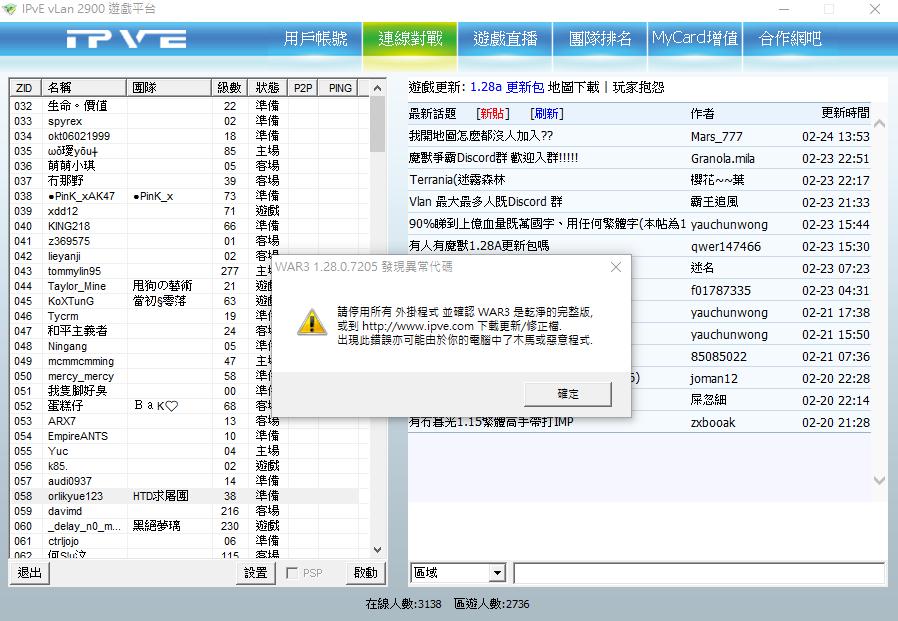
Task: Sort by the P2P column header
Action: [x=302, y=88]
